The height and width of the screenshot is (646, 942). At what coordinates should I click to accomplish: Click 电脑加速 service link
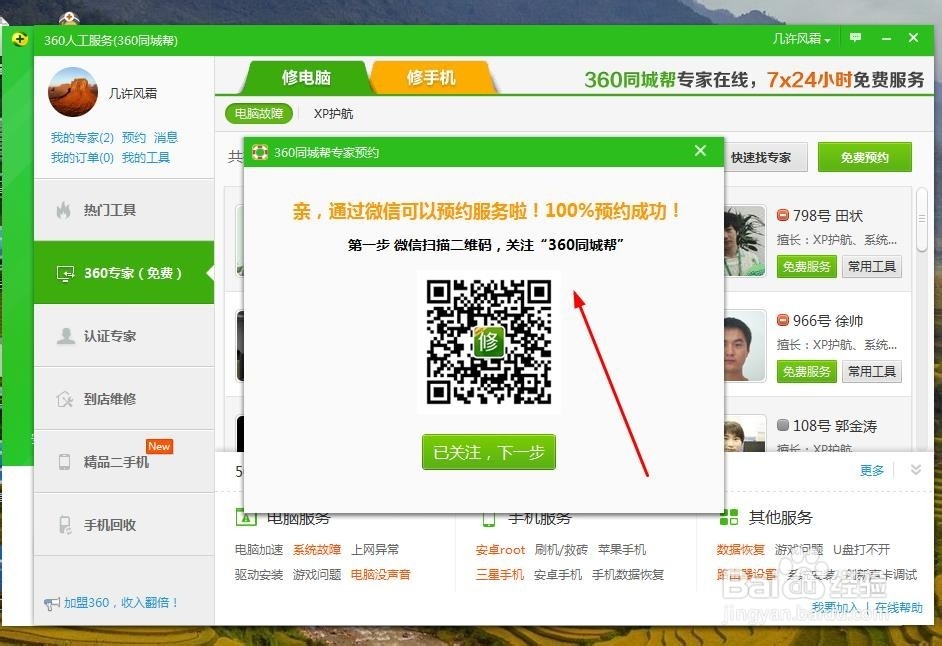[259, 550]
